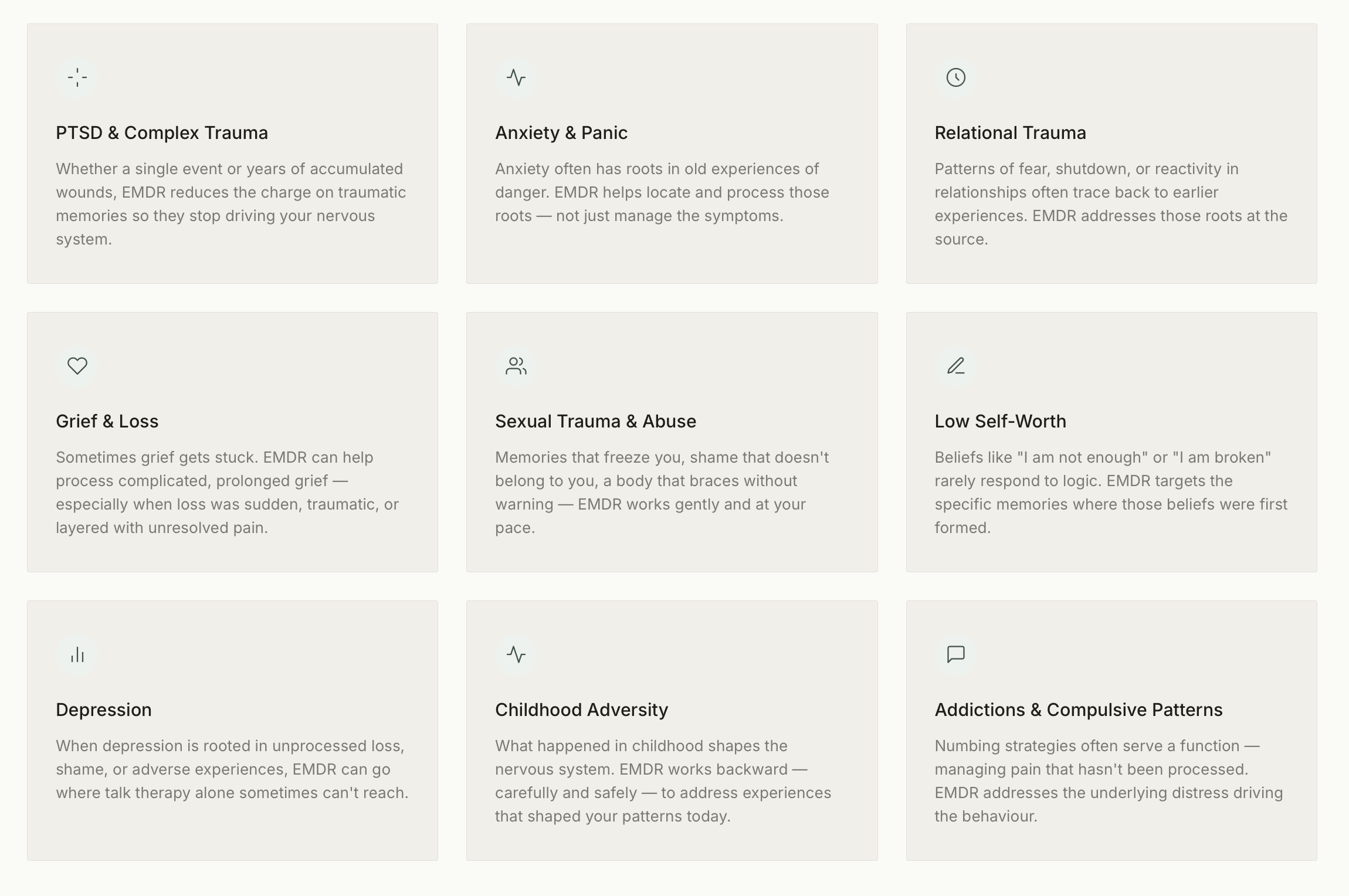Select the Low Self-Worth heading
The image size is (1349, 896).
[1000, 422]
